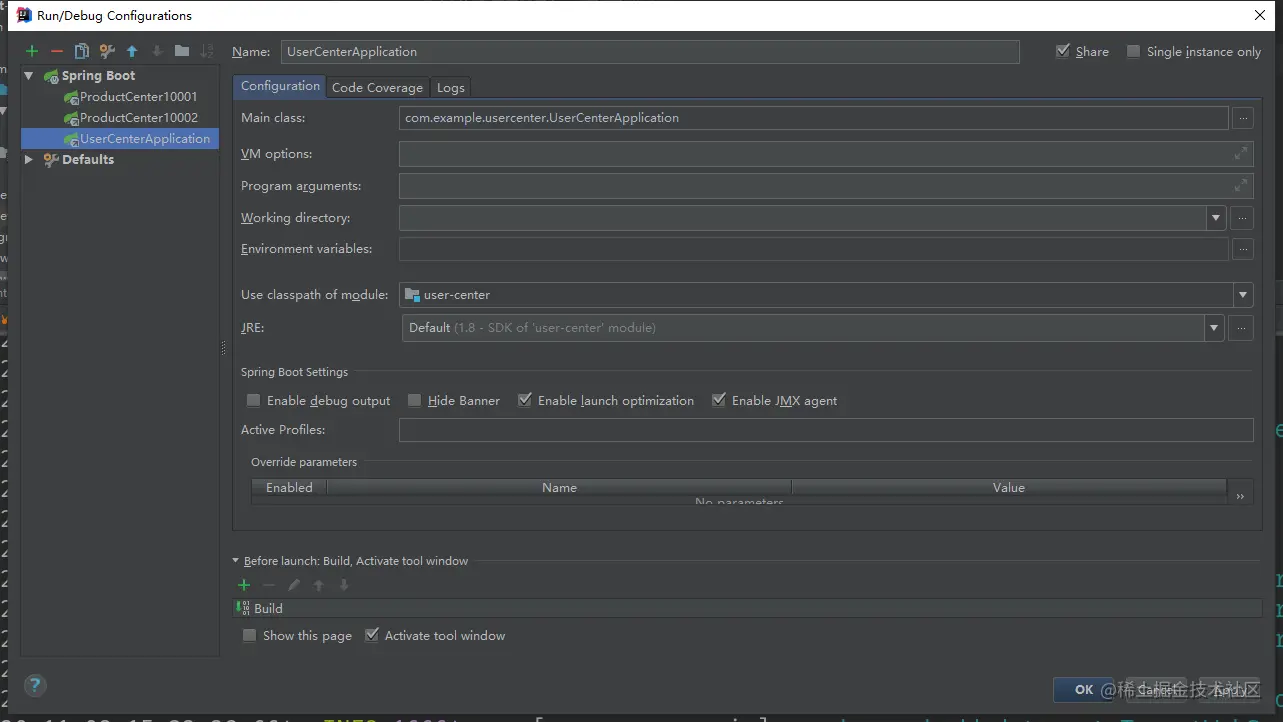This screenshot has height=722, width=1283.
Task: Toggle Enable launch optimization
Action: pyautogui.click(x=524, y=400)
